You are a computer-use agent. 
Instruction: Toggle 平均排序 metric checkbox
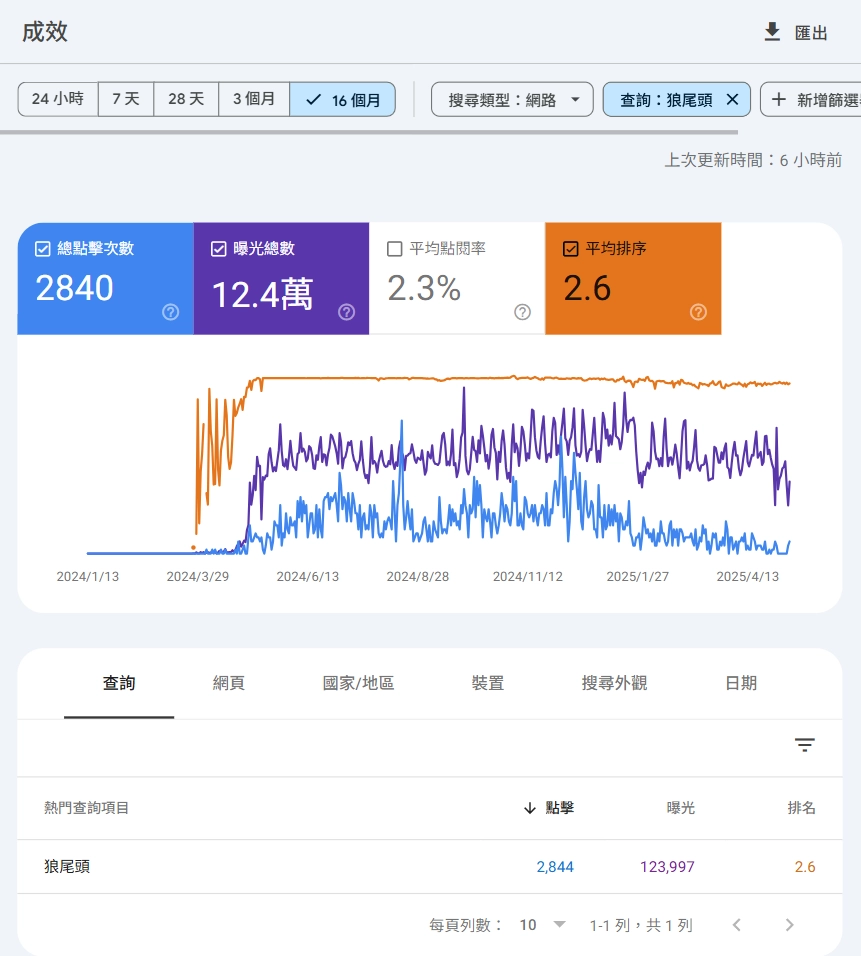tap(570, 249)
